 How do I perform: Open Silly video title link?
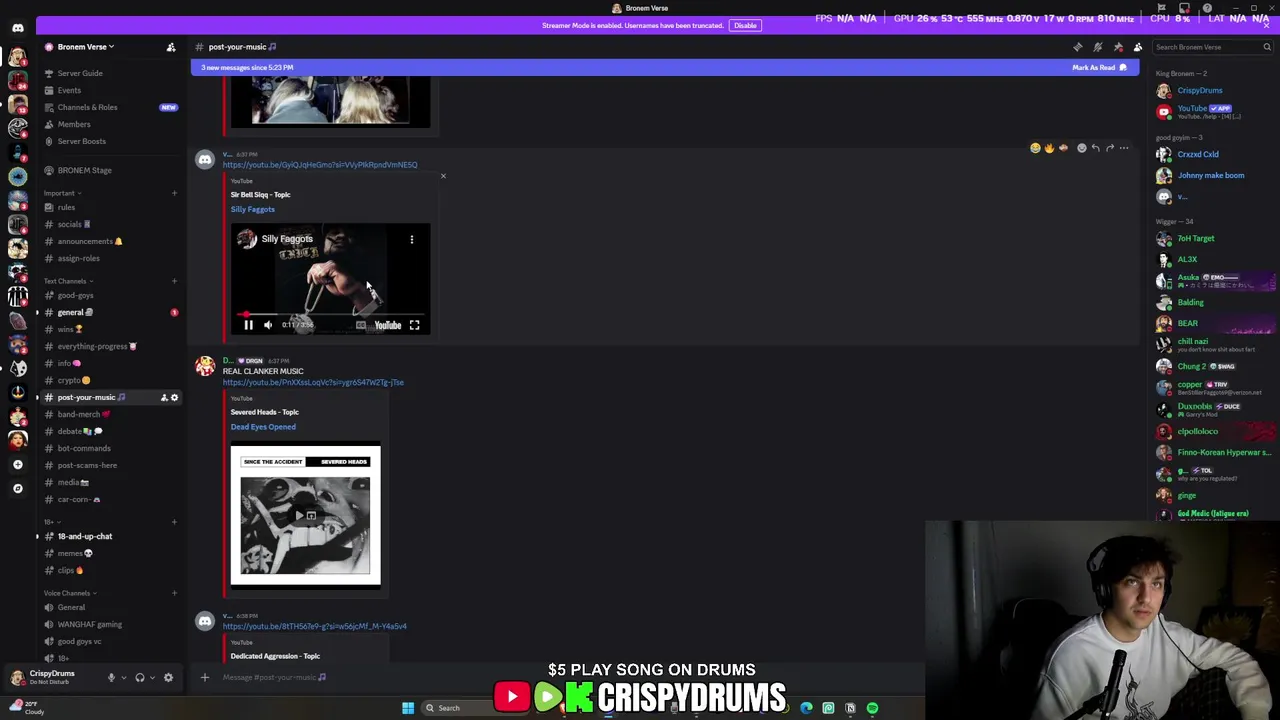[252, 209]
